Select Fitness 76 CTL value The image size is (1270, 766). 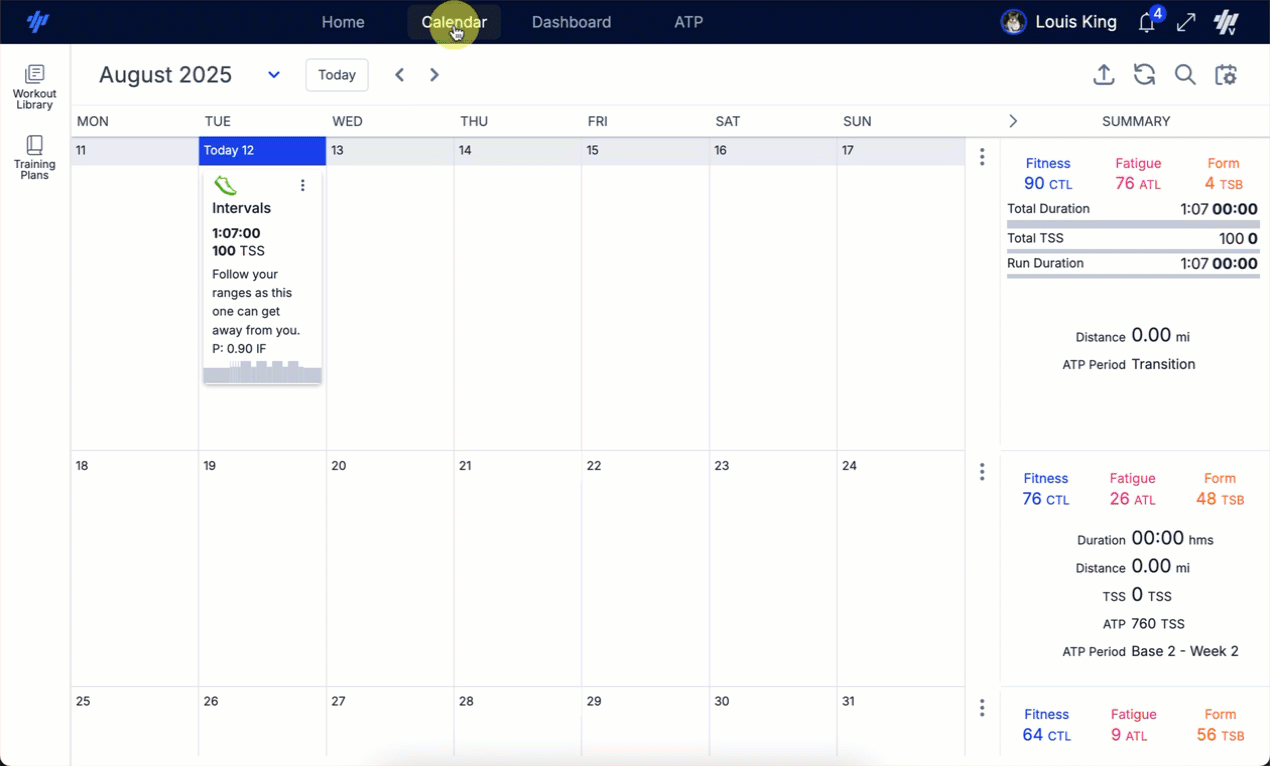click(x=1046, y=499)
